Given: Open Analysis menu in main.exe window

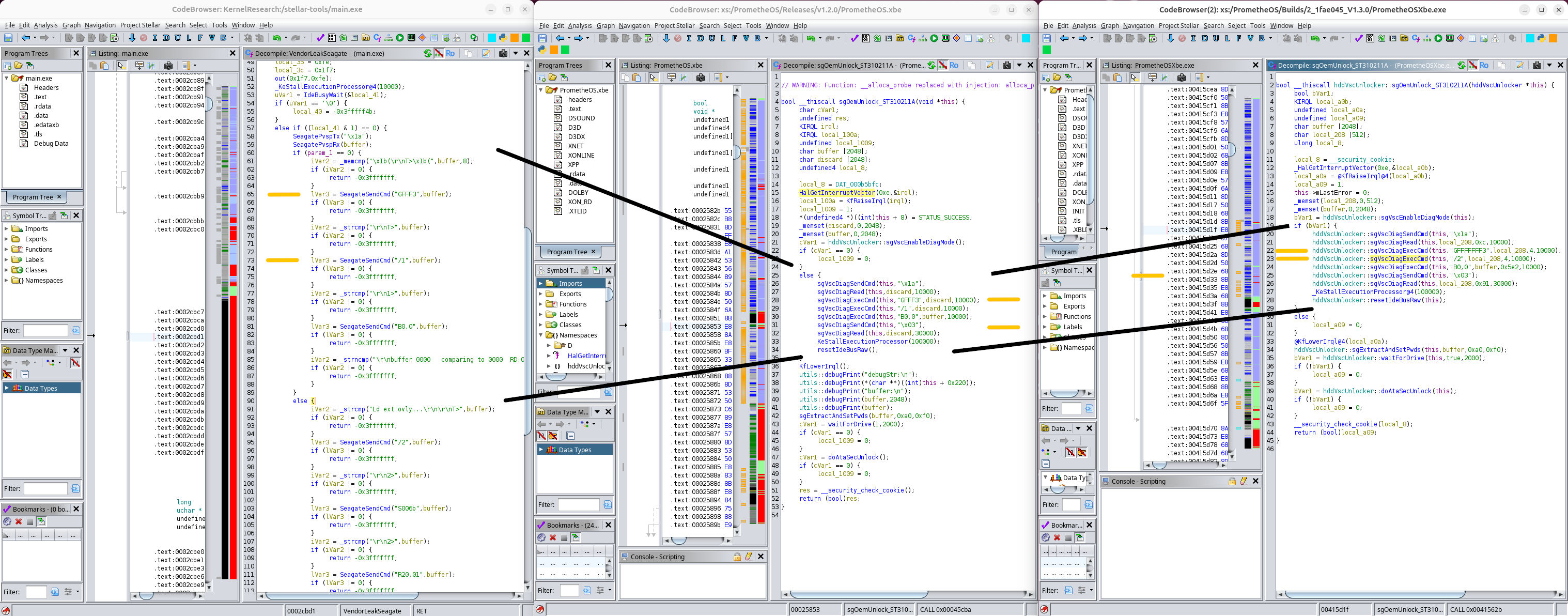Looking at the screenshot, I should pos(45,25).
